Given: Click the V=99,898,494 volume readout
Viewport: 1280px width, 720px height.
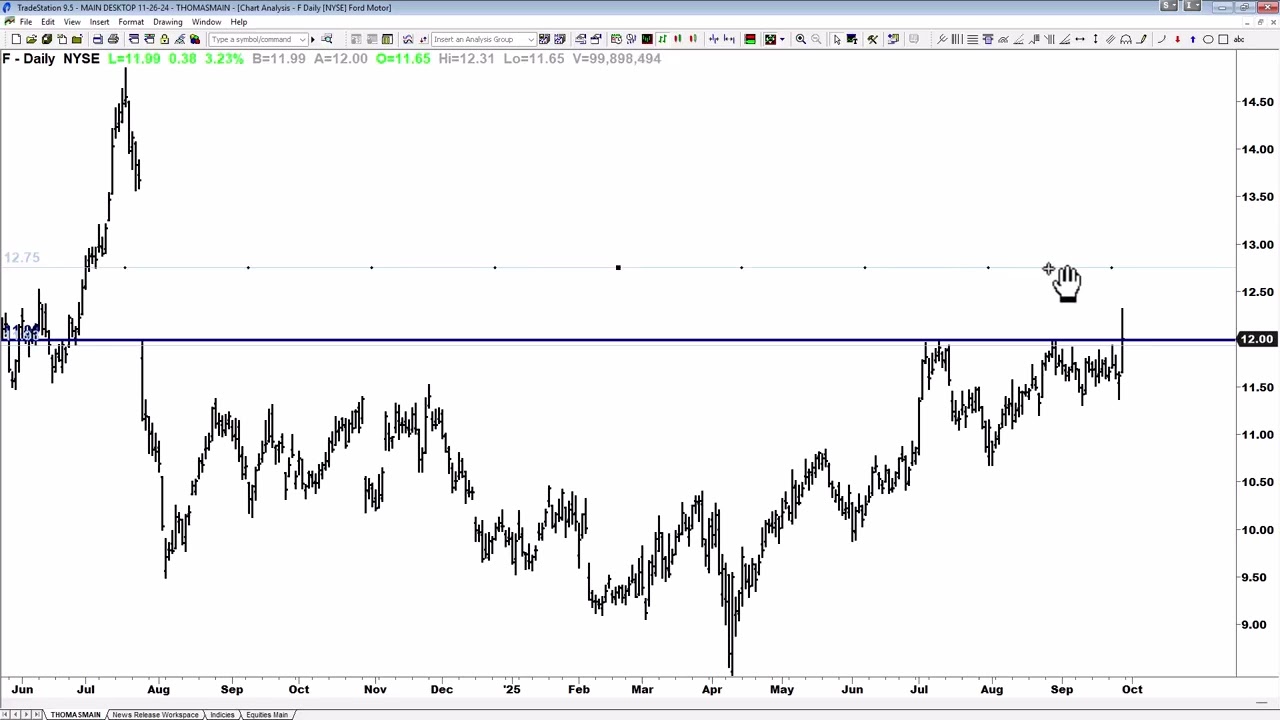Looking at the screenshot, I should pos(617,58).
